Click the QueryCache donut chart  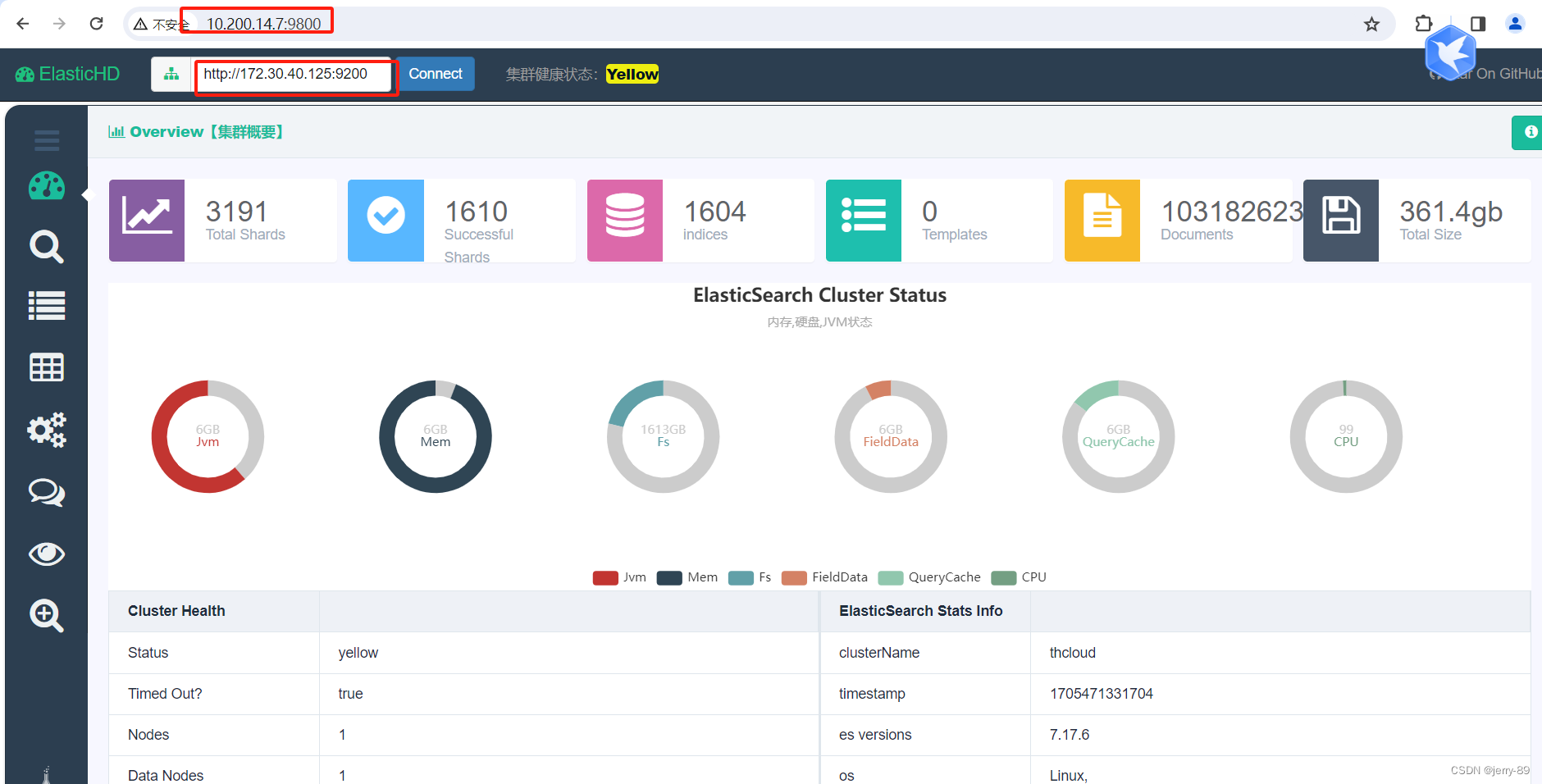click(x=1119, y=436)
